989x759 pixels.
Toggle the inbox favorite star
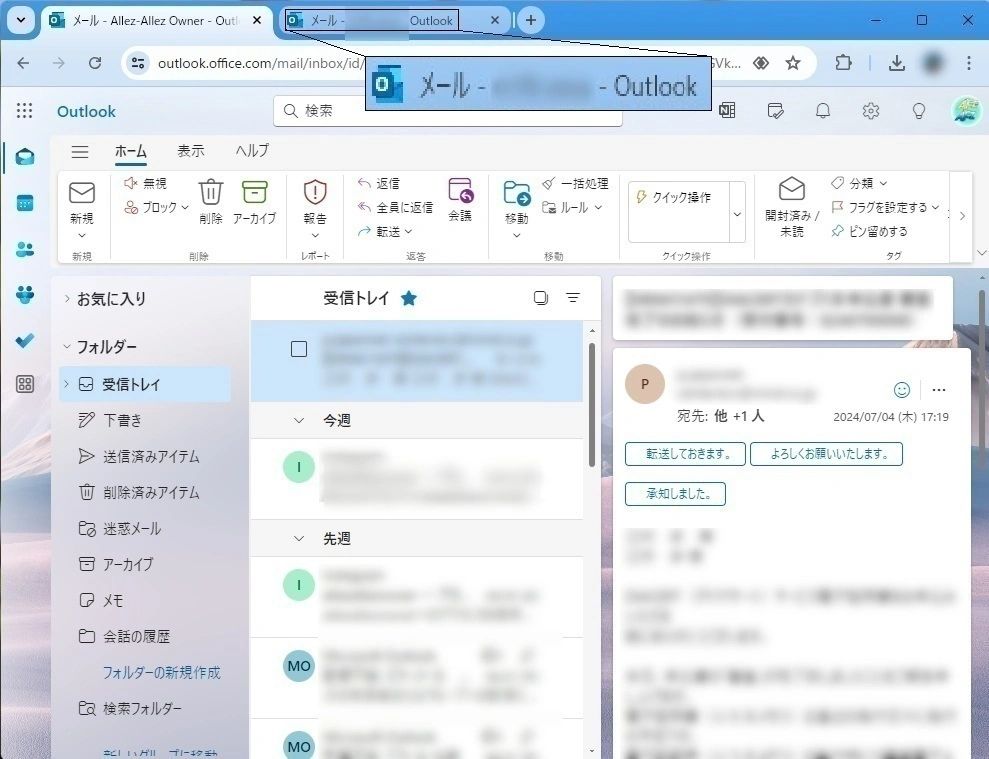[x=409, y=298]
